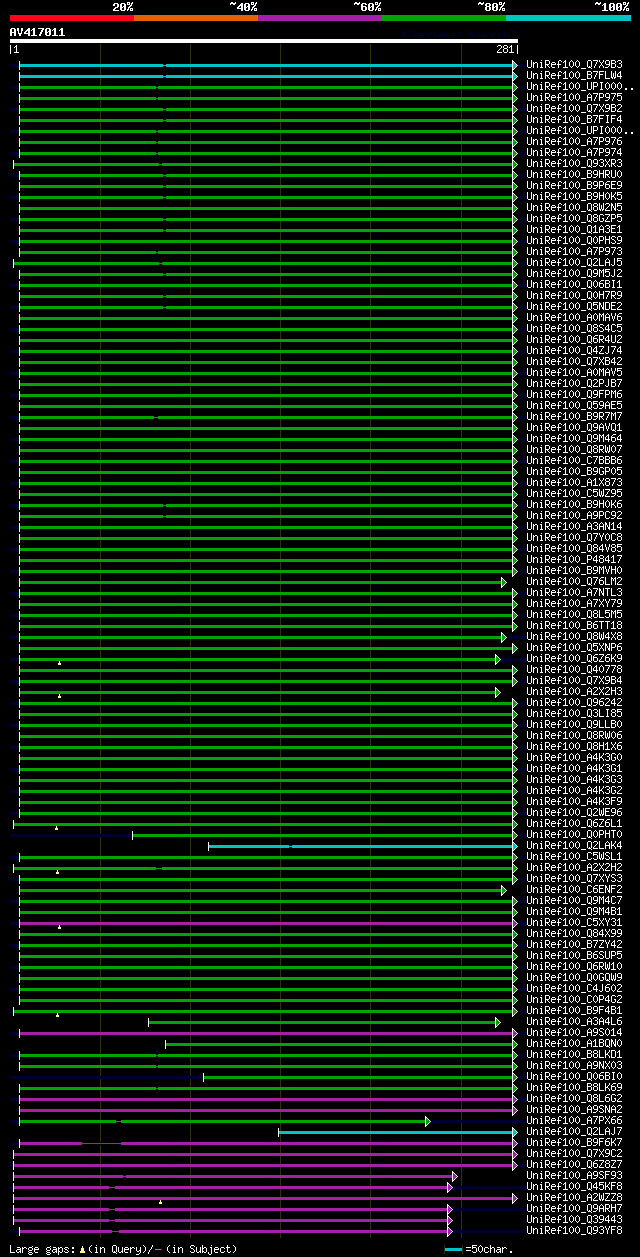Click the white query ruler bar under AV417011

(264, 41)
